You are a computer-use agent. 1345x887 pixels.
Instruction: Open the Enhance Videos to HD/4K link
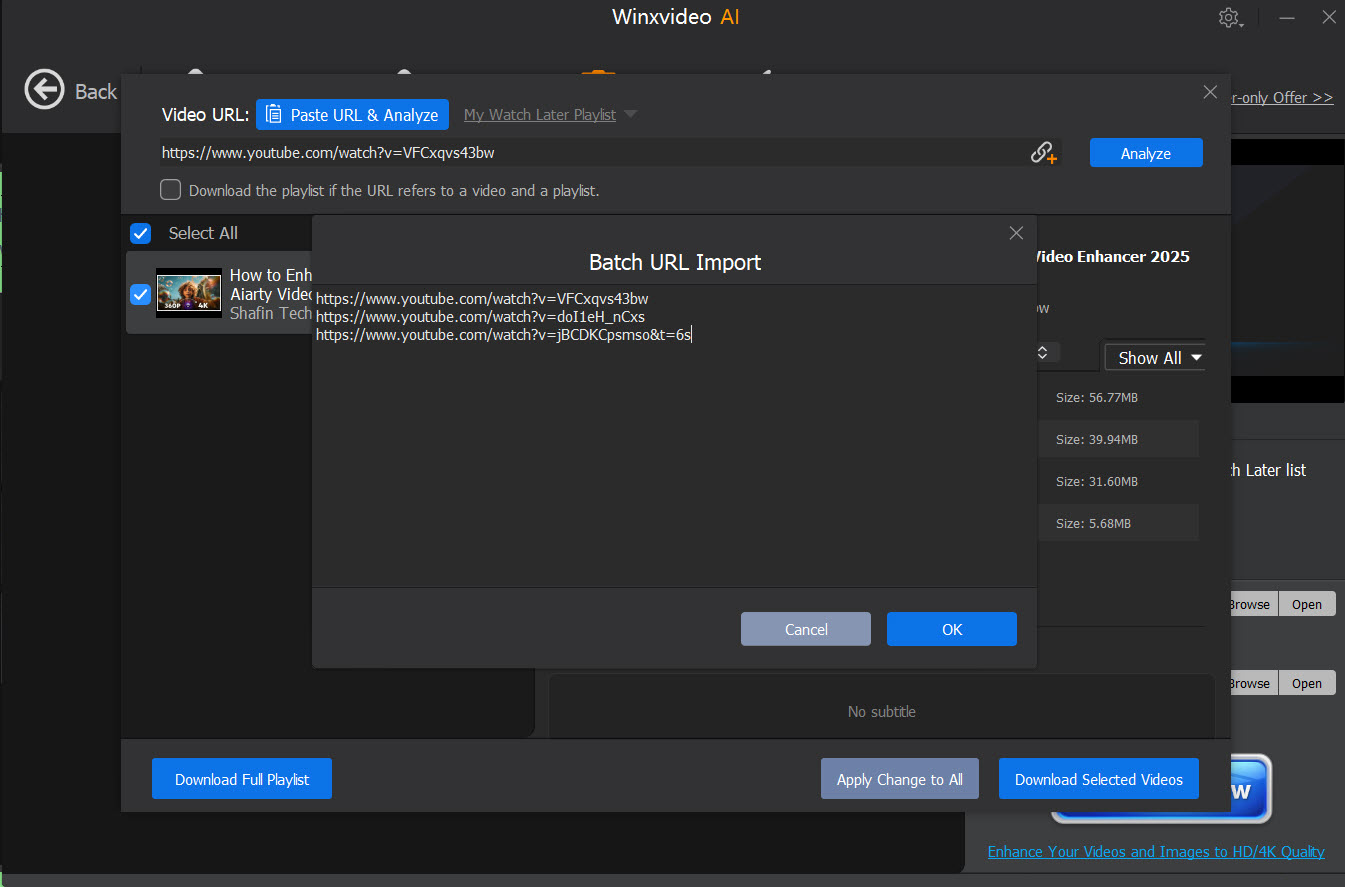(x=1155, y=851)
